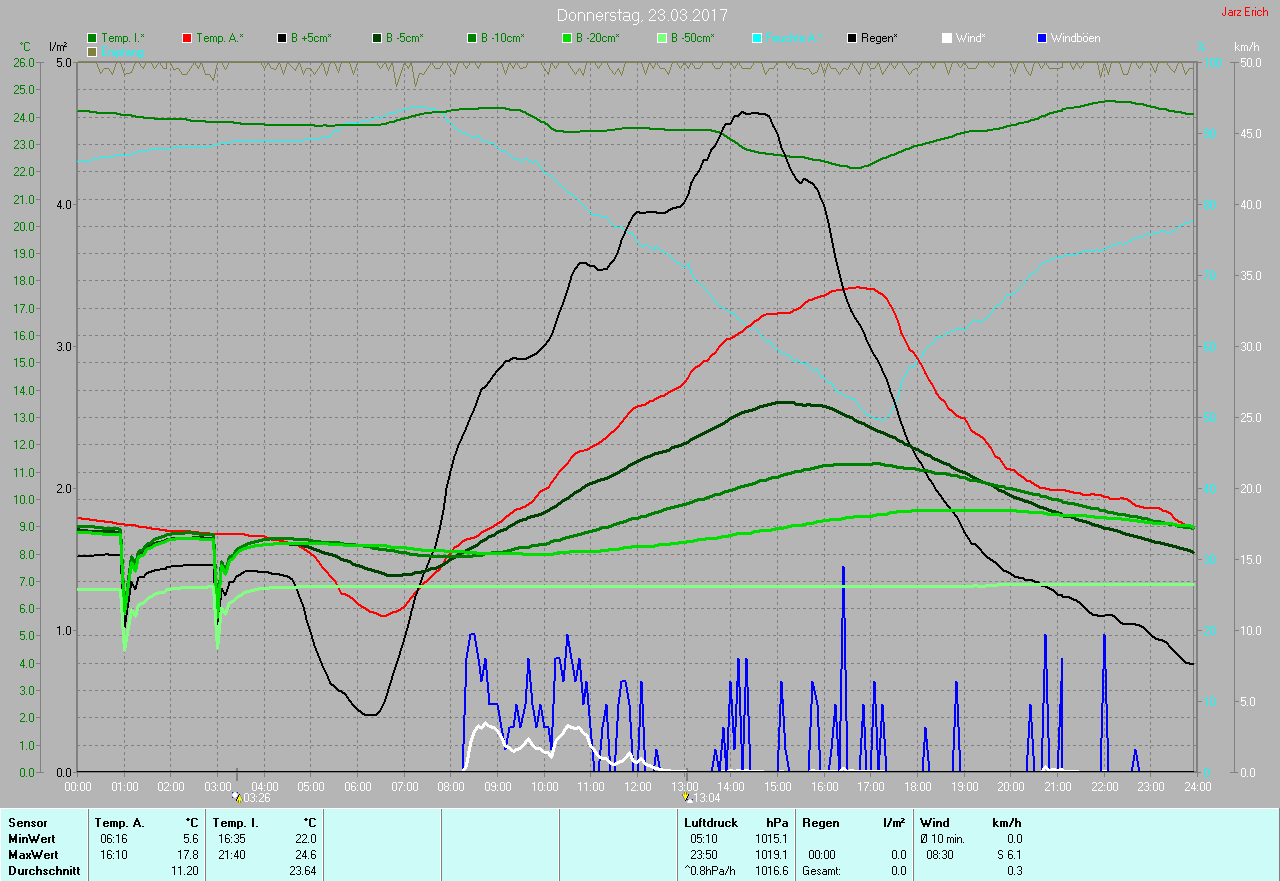Click the red Temp. A. legend swatch
The width and height of the screenshot is (1280, 881).
coord(188,38)
